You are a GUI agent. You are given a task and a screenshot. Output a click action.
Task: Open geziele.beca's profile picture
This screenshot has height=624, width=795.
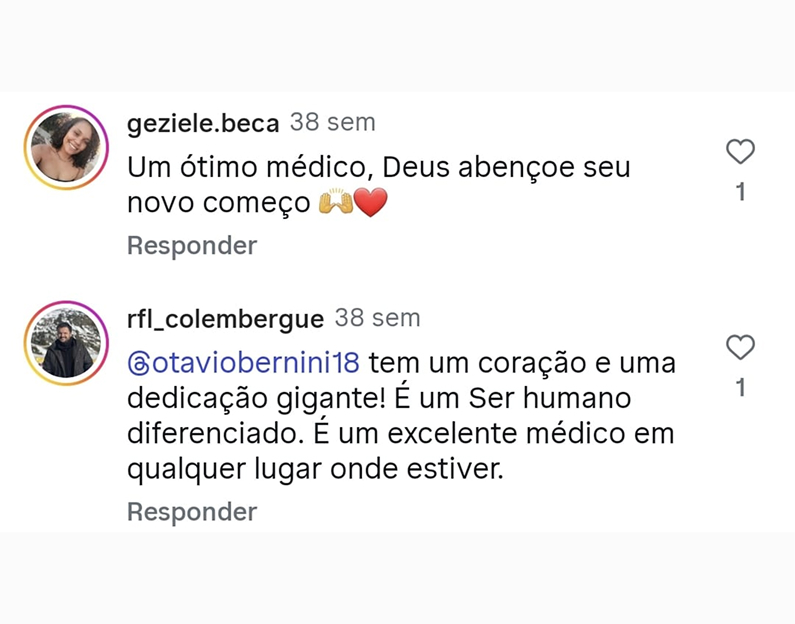tap(66, 147)
